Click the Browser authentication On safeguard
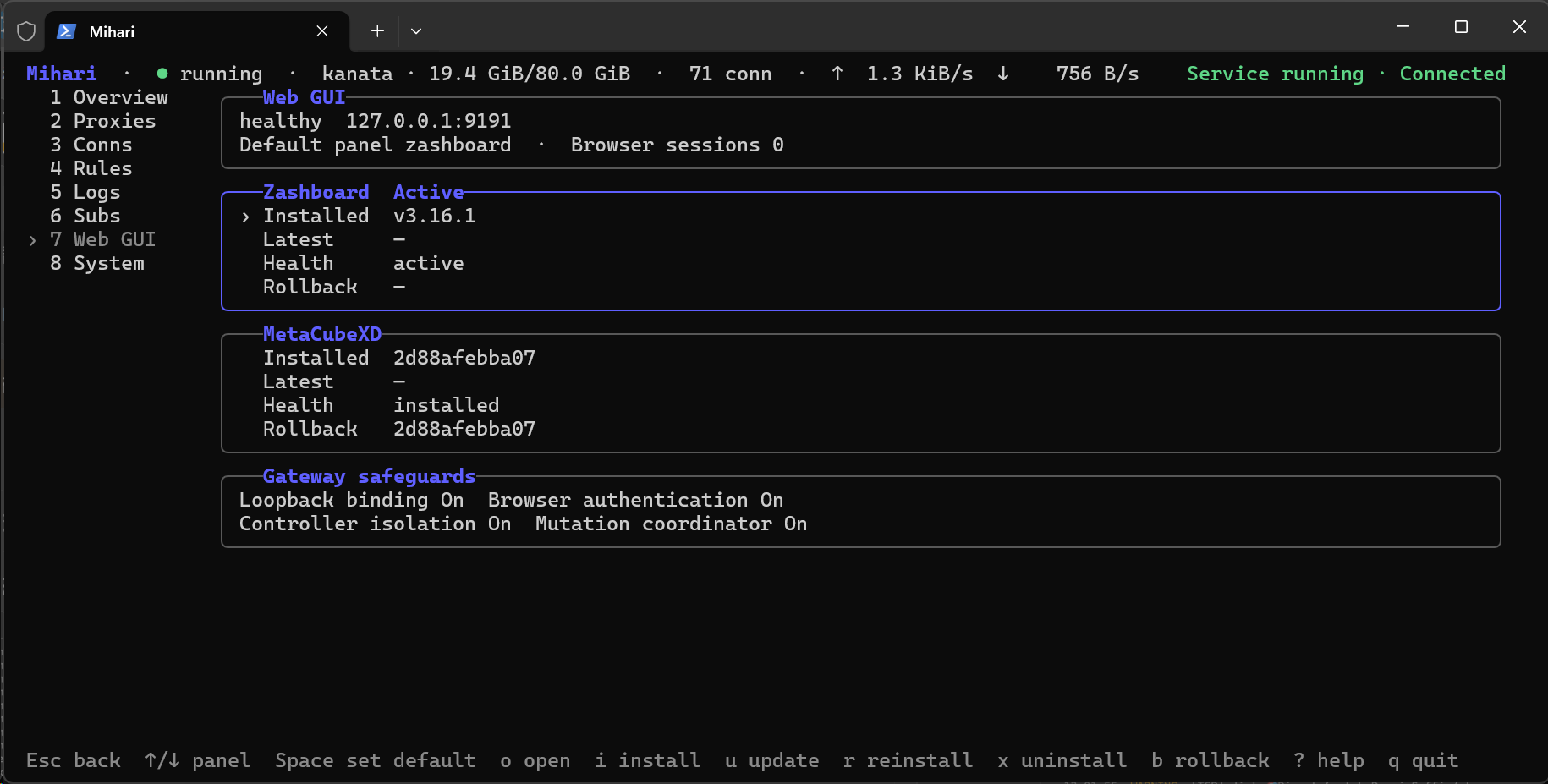1548x784 pixels. click(x=636, y=500)
